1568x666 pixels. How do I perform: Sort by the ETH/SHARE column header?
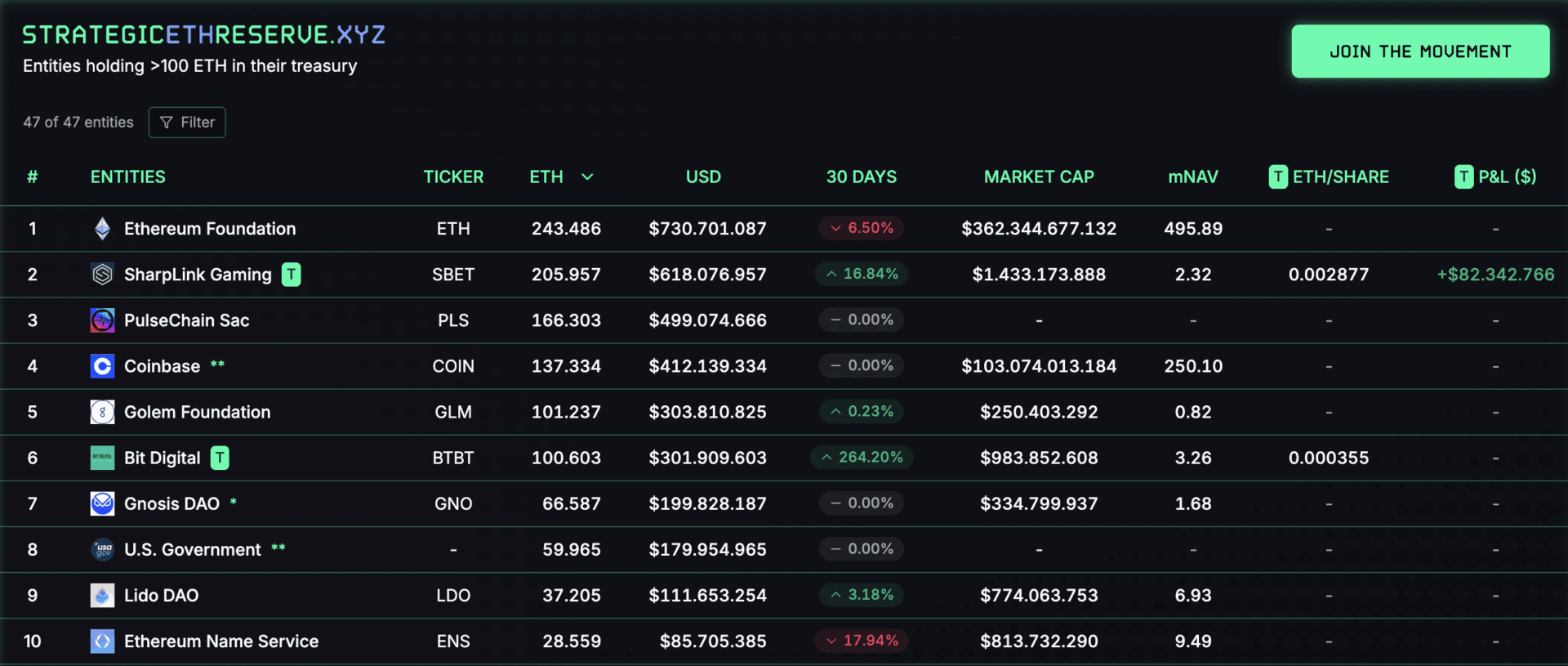[1340, 177]
